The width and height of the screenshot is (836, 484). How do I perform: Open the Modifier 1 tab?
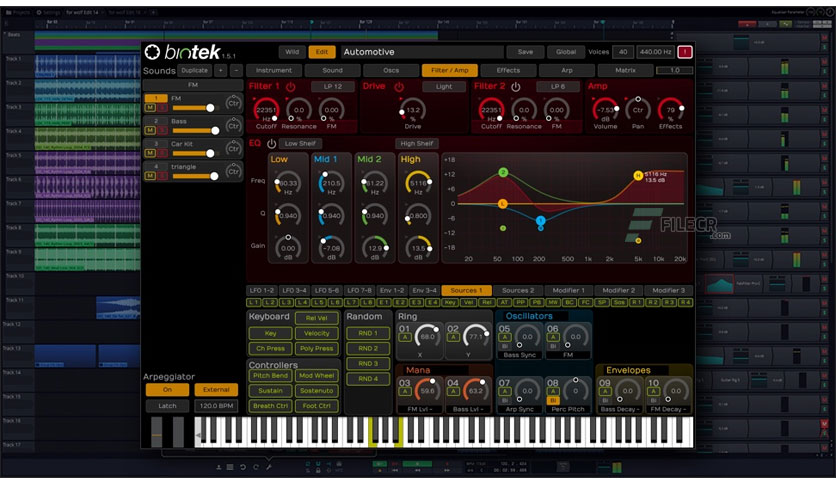pyautogui.click(x=568, y=291)
